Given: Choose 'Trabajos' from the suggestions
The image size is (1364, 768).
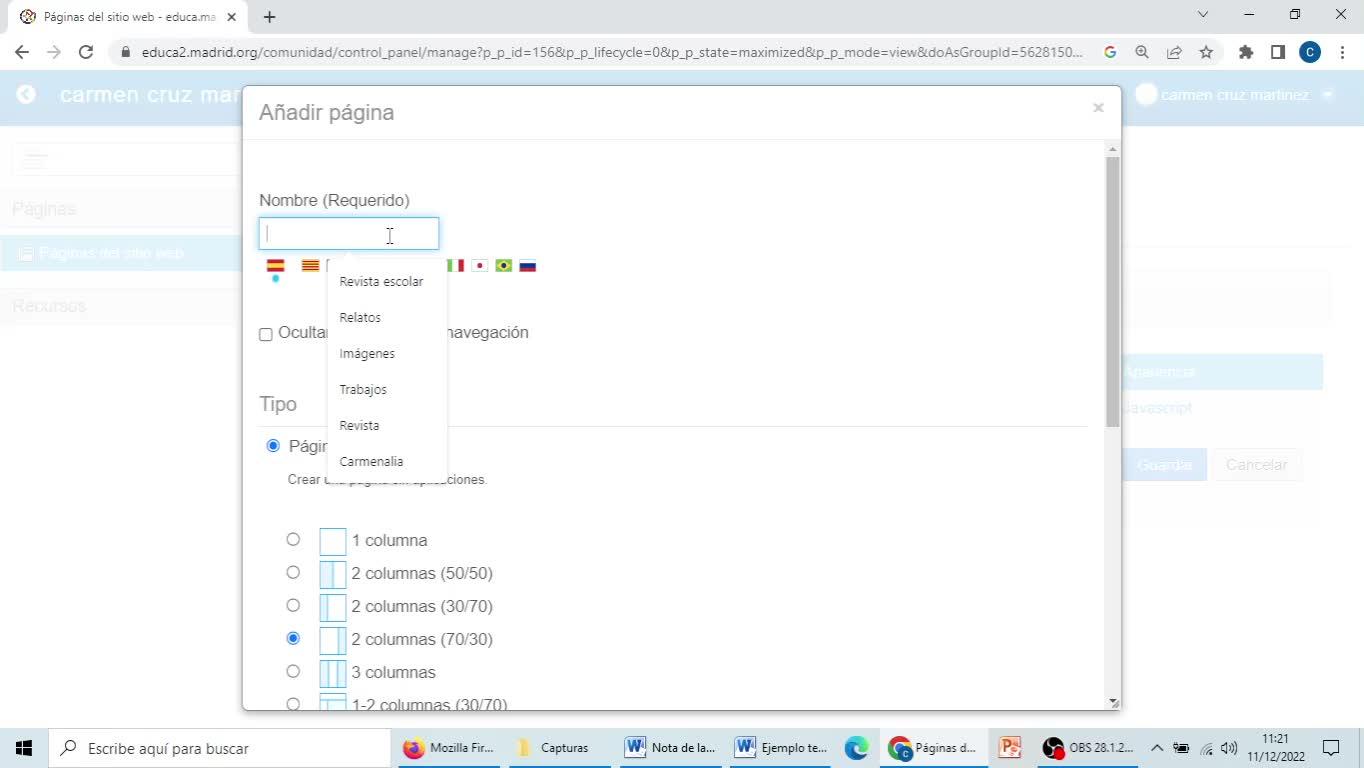Looking at the screenshot, I should point(387,390).
